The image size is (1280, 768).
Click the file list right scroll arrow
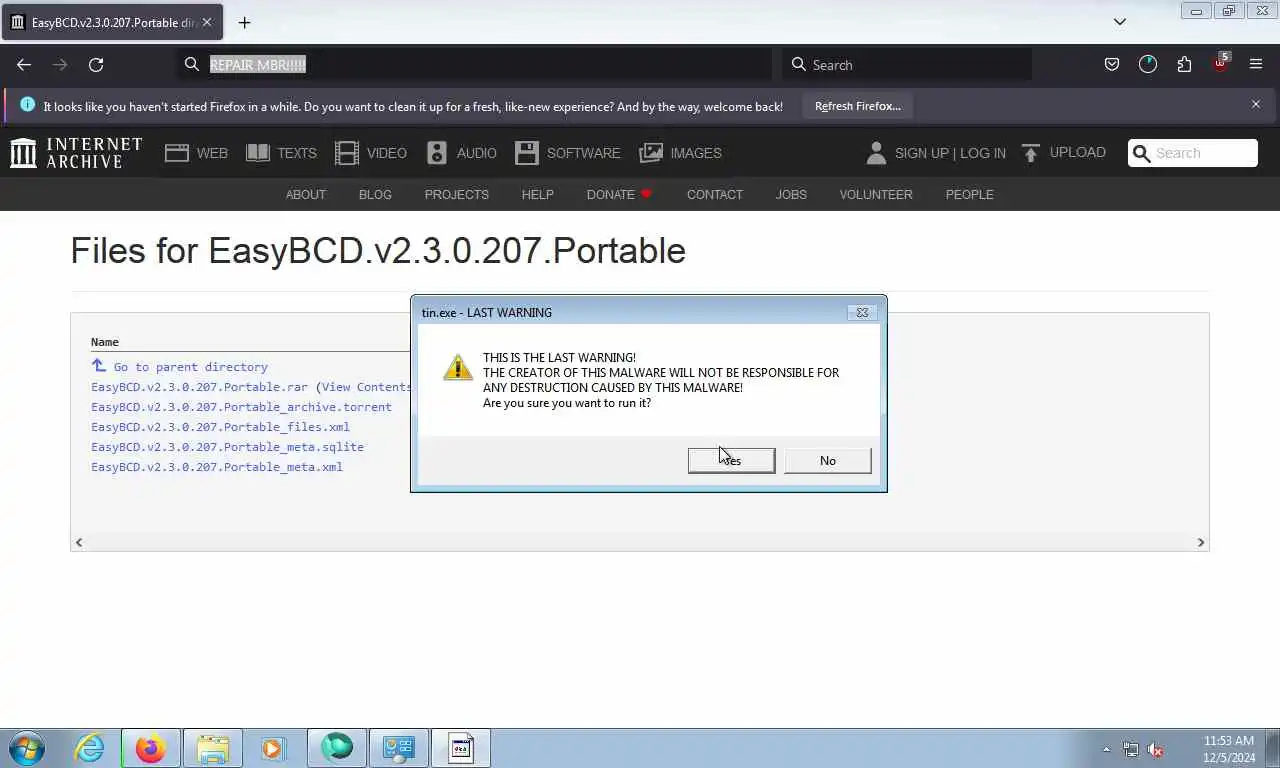pyautogui.click(x=1201, y=542)
